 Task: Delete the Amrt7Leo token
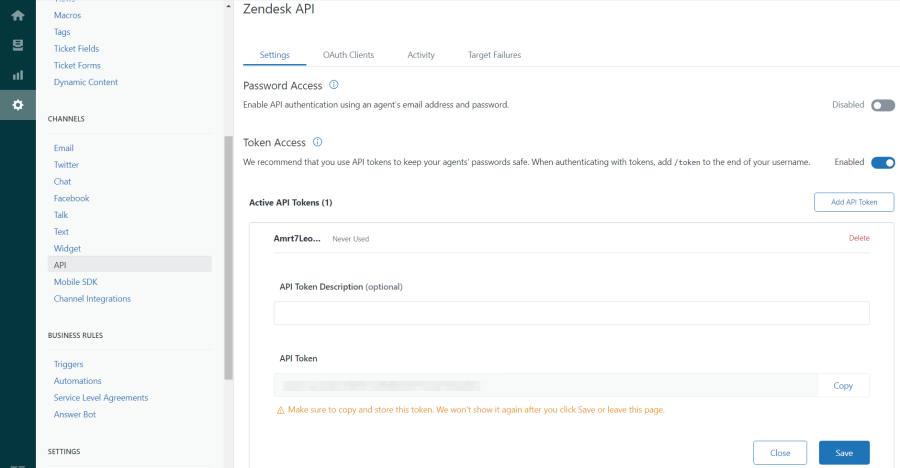[x=859, y=238]
